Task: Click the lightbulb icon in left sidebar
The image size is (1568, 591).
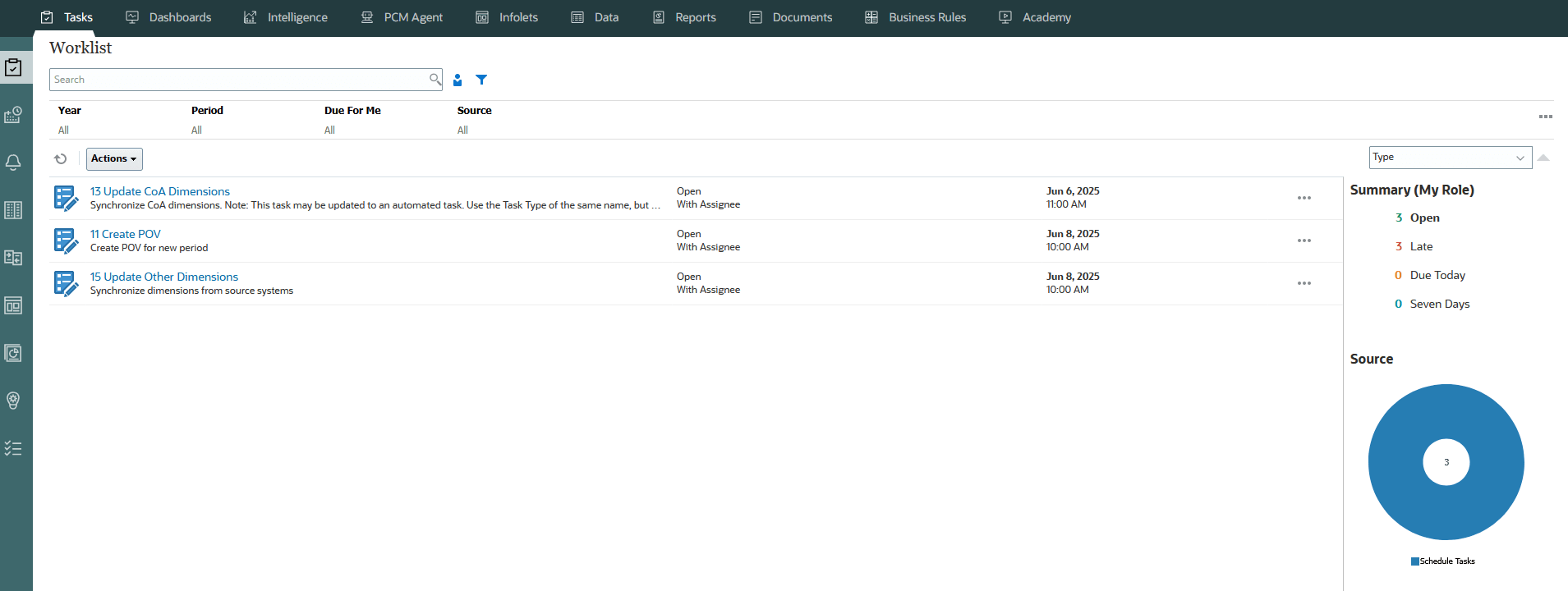Action: click(x=13, y=401)
